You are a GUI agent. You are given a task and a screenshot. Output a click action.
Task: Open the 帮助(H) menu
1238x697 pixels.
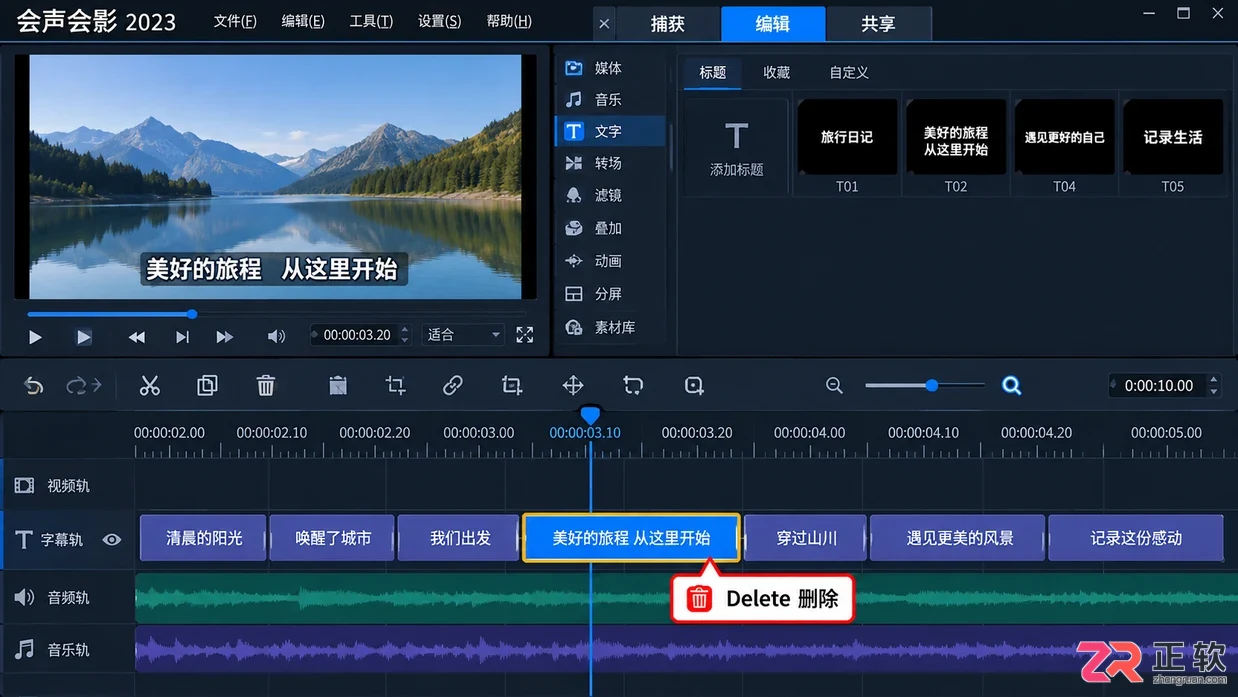click(509, 21)
